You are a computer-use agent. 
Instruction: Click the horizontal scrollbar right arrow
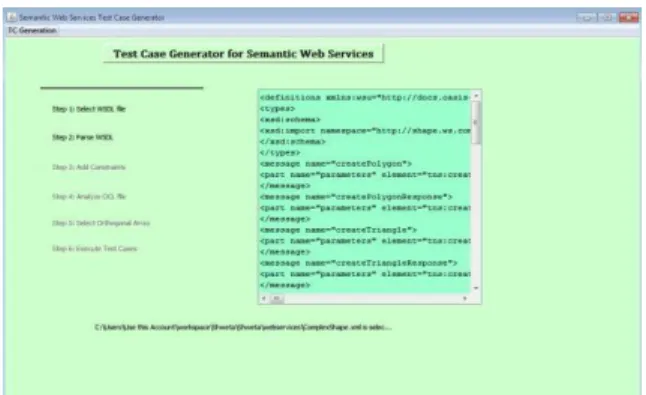tap(465, 298)
